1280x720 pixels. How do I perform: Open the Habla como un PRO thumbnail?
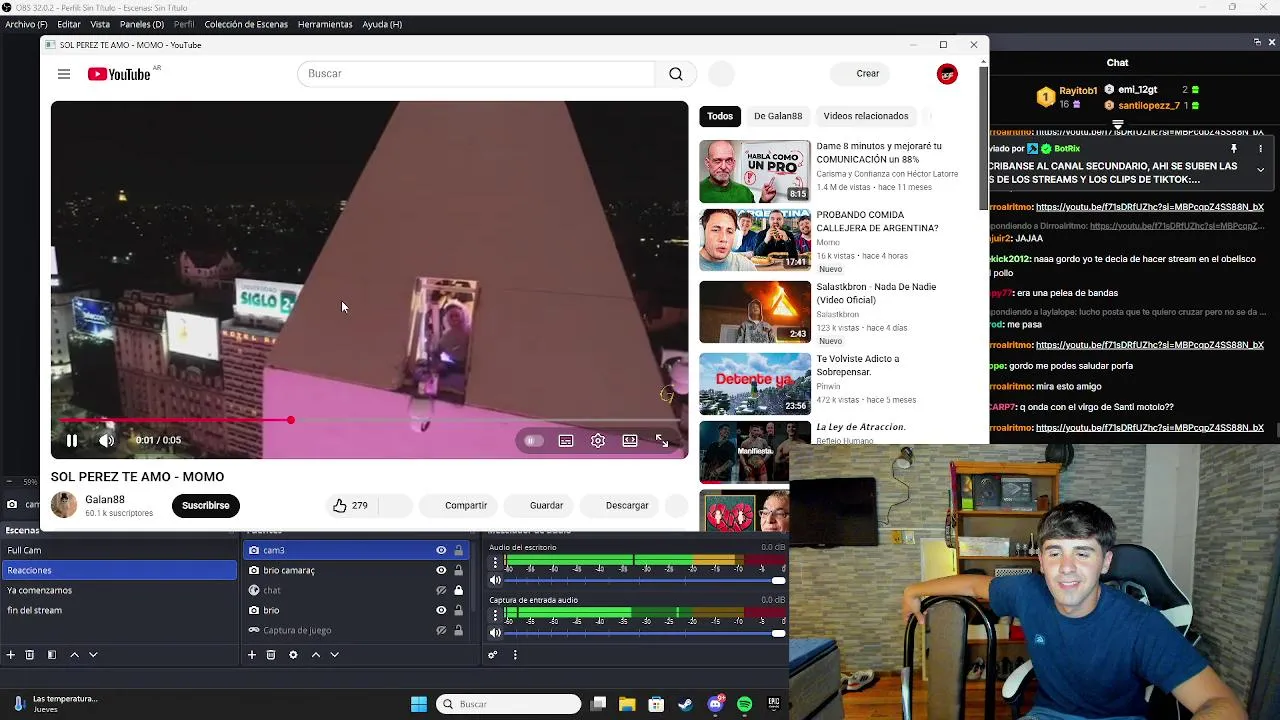[x=755, y=171]
